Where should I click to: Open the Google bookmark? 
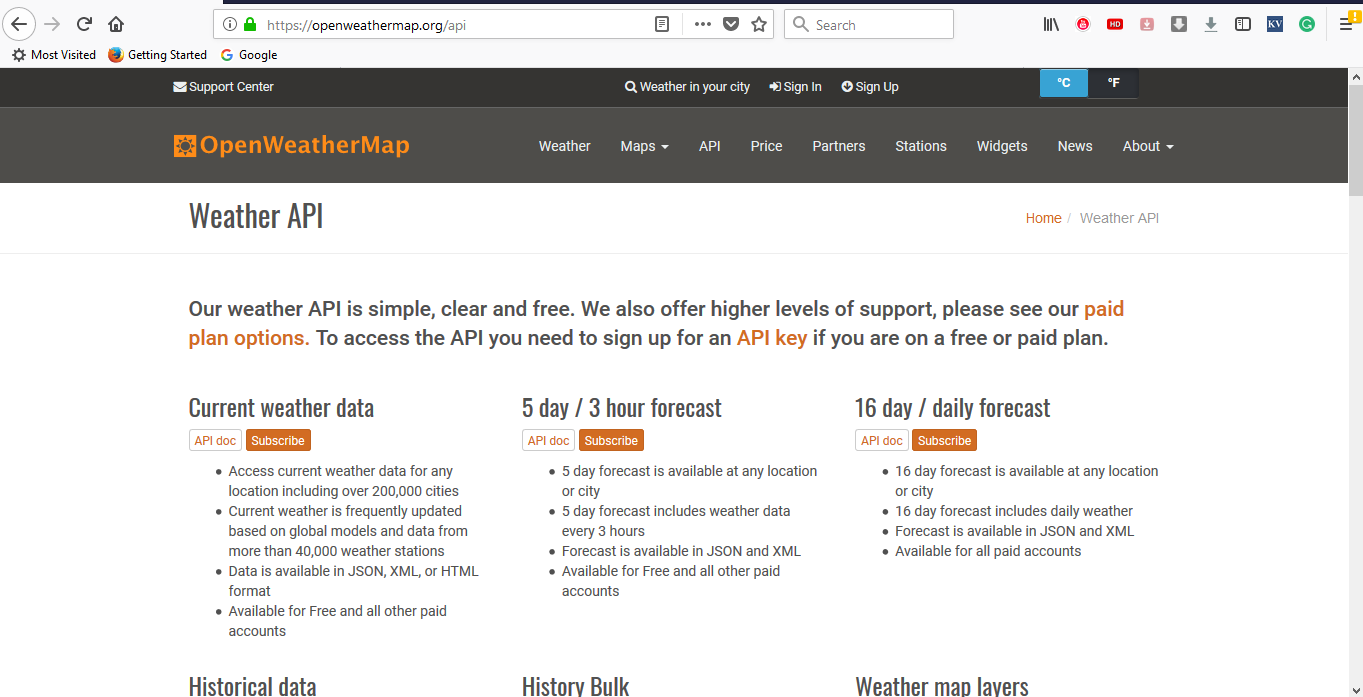249,55
